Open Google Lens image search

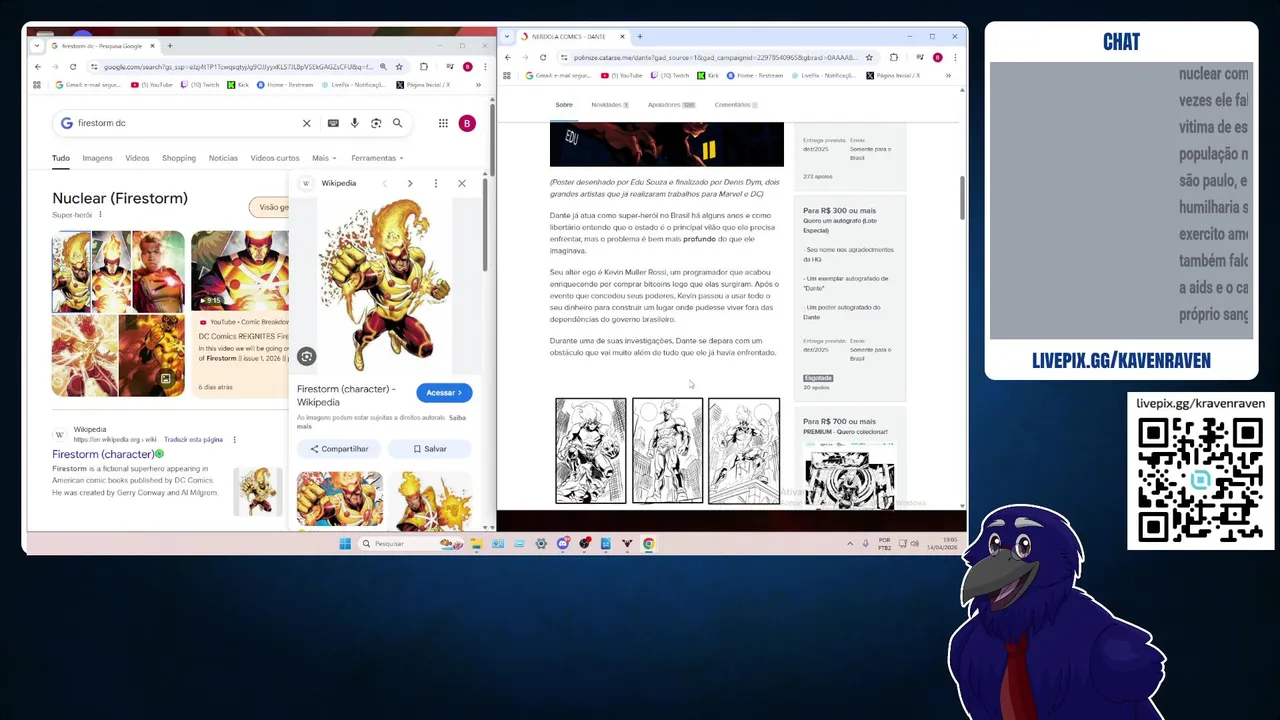coord(376,123)
